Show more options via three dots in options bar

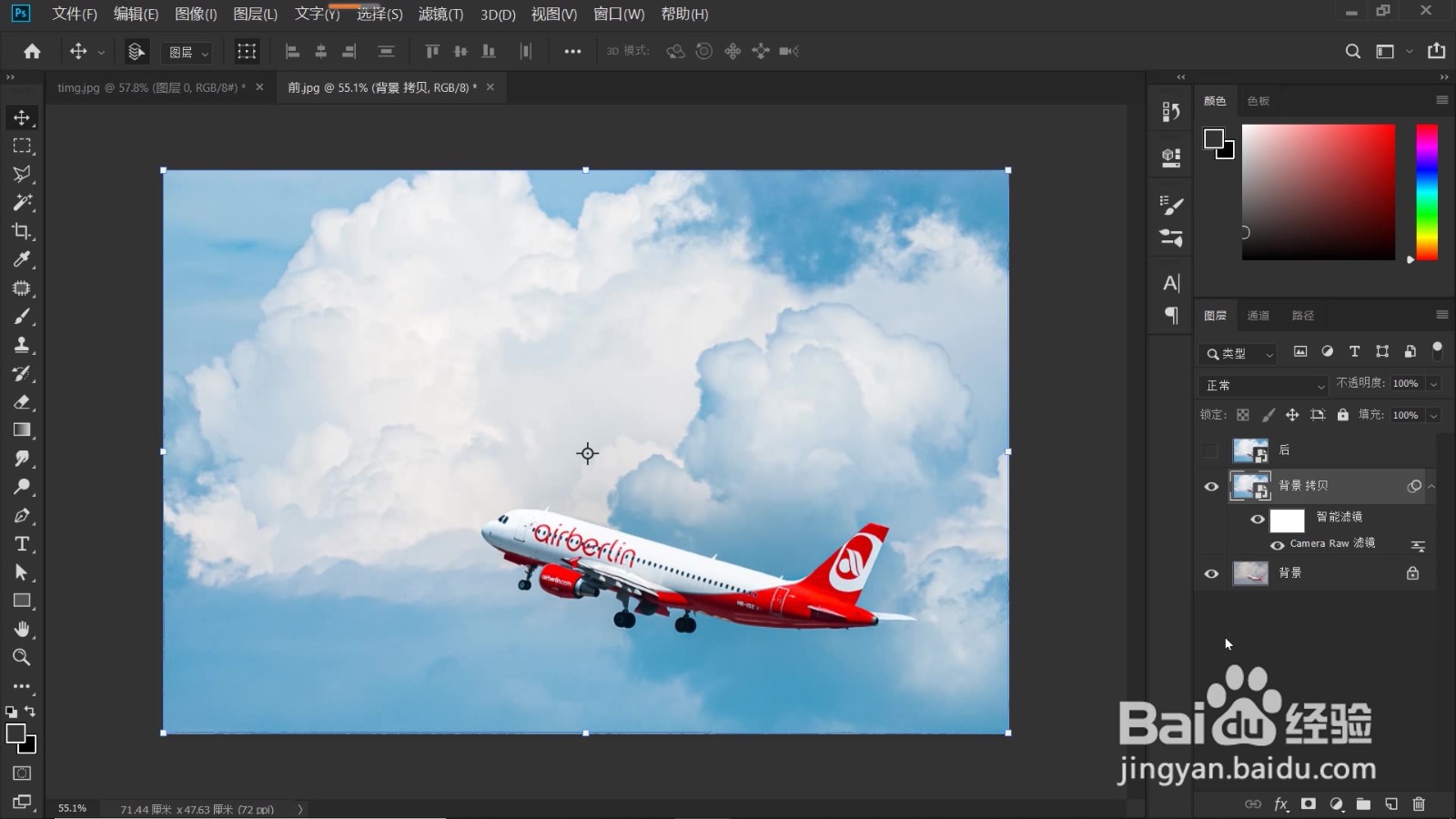click(x=572, y=52)
